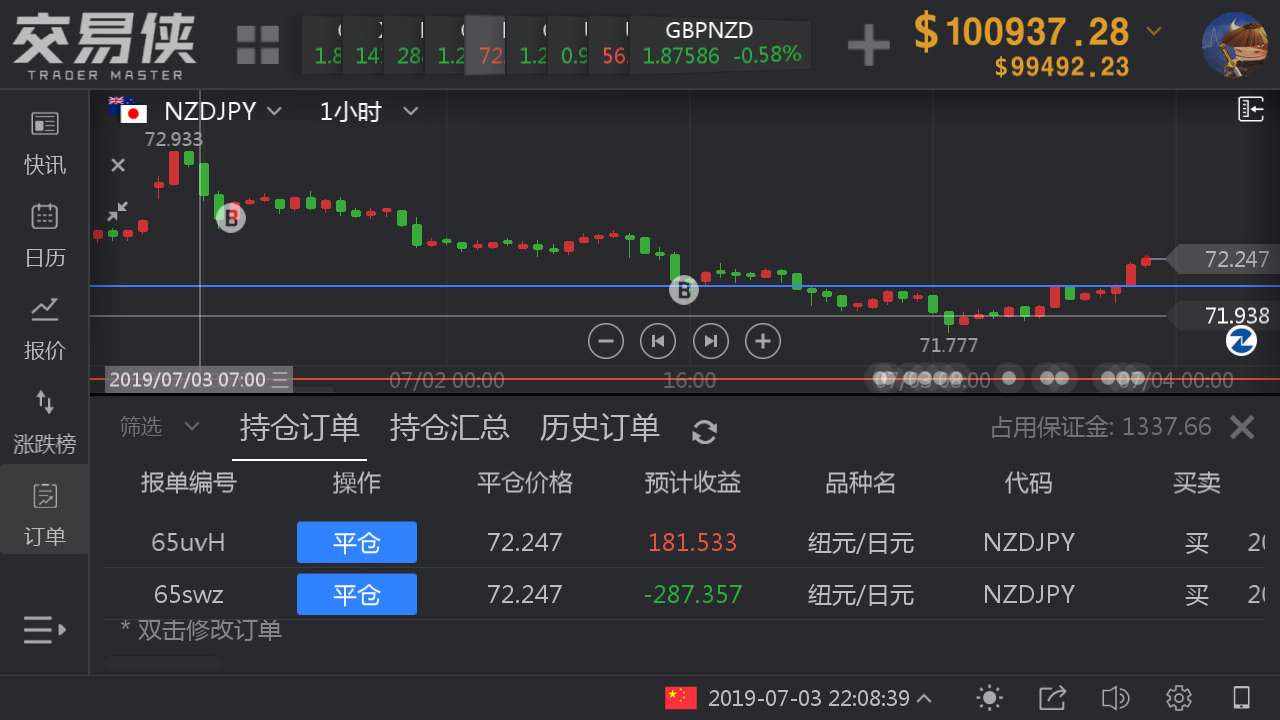Image resolution: width=1280 pixels, height=720 pixels.
Task: Expand the 筛选 filter dropdown
Action: pos(160,427)
